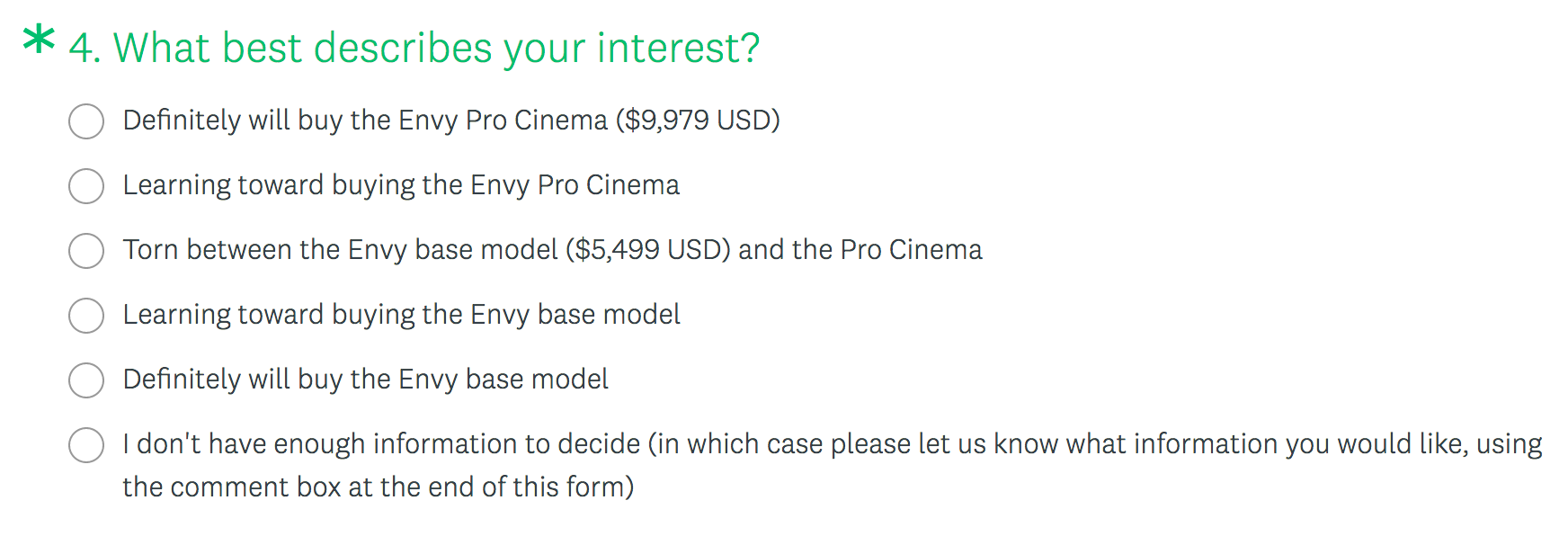Click label text 'Definitely will buy the Envy Pro Cinema'
Screen dimensions: 1568x545
click(x=365, y=121)
